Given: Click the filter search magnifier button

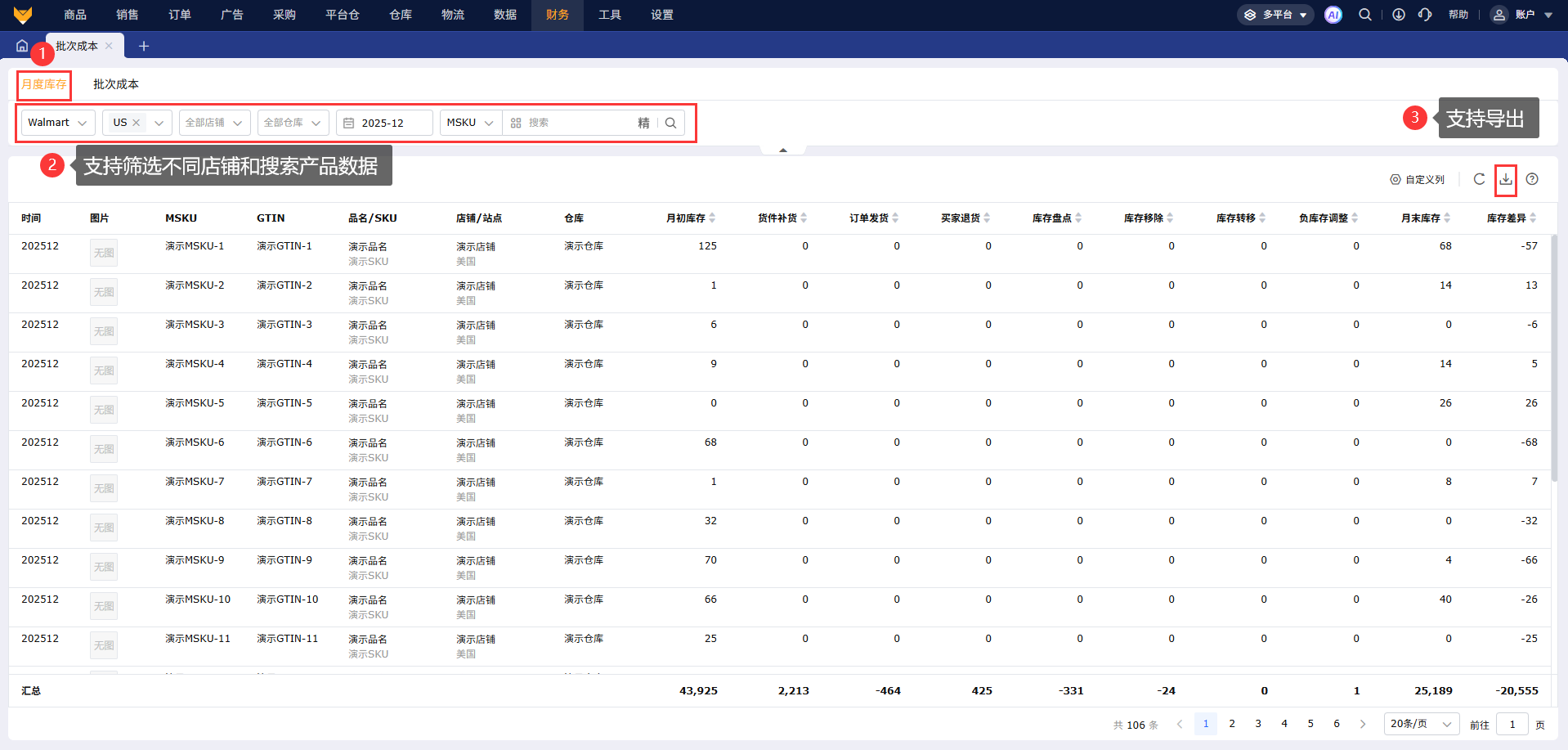Looking at the screenshot, I should point(670,123).
